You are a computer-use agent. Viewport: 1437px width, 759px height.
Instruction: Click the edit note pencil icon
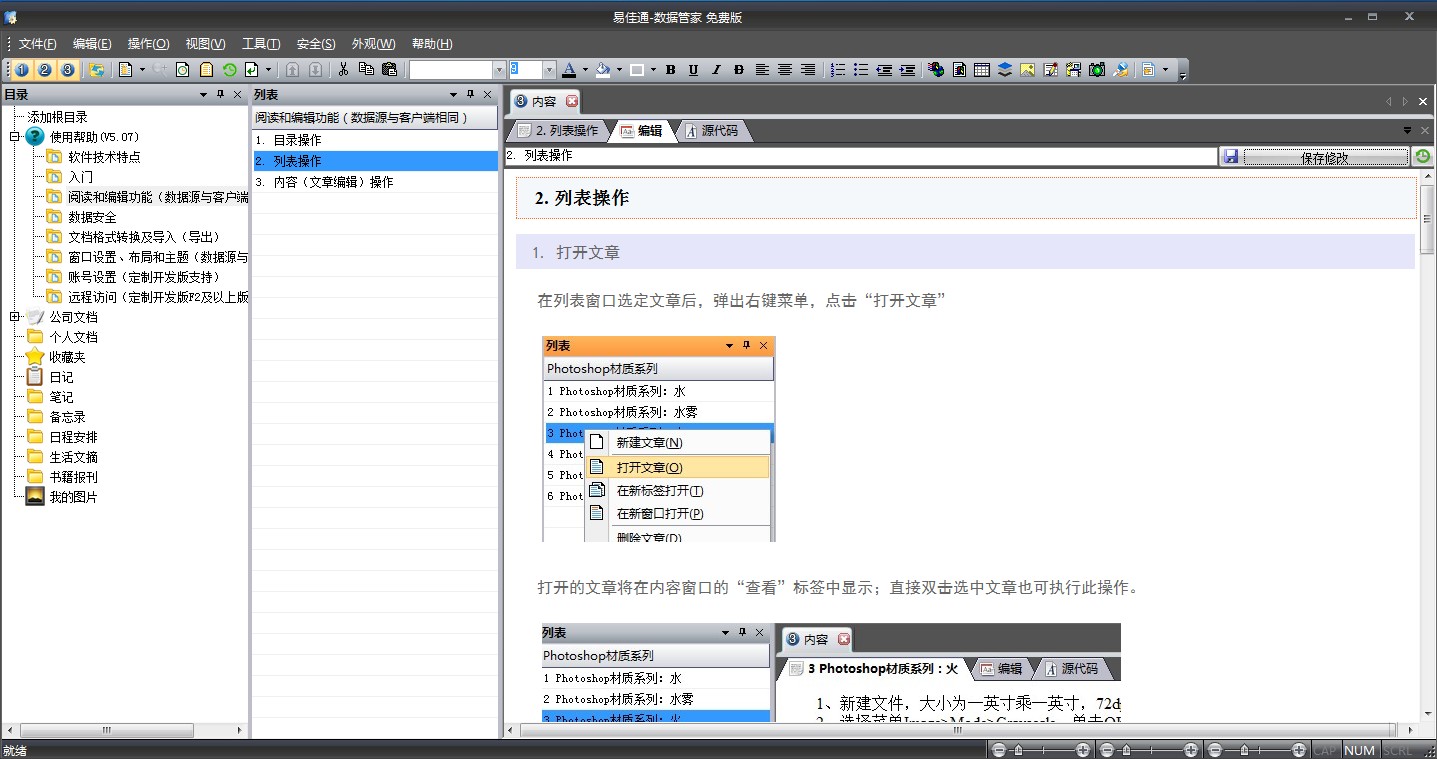tap(1051, 70)
